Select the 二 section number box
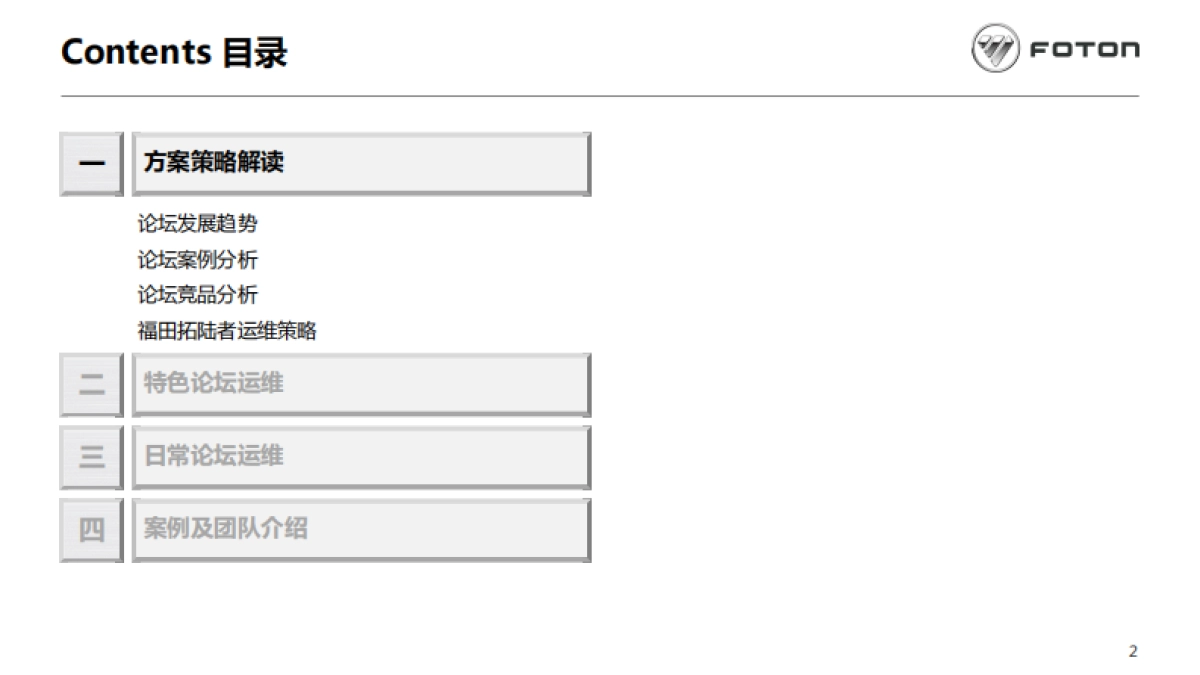This screenshot has width=1200, height=675. tap(91, 384)
